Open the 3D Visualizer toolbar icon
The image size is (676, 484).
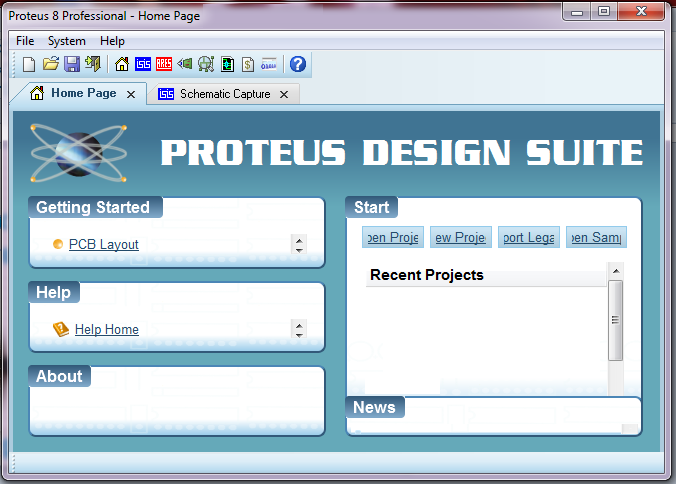(185, 64)
